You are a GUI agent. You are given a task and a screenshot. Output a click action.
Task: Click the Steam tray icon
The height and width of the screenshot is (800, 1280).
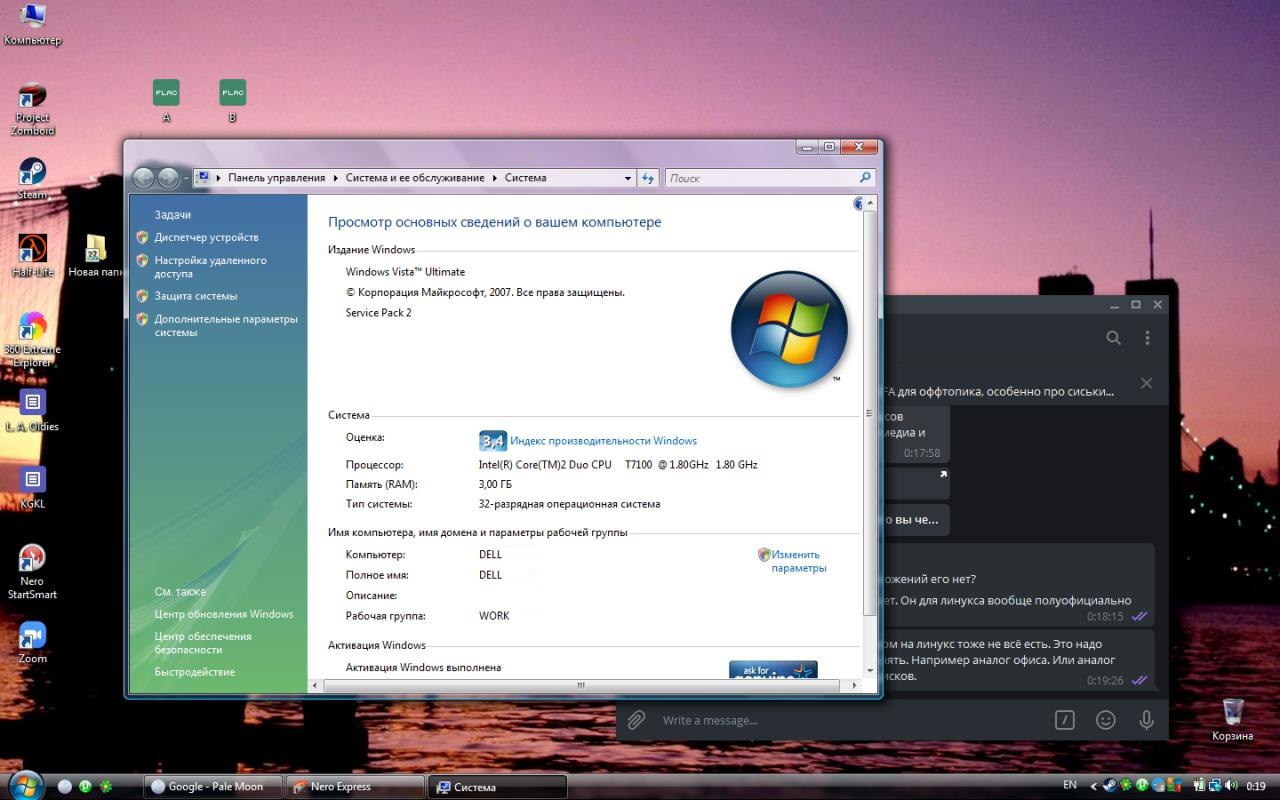click(x=1110, y=785)
